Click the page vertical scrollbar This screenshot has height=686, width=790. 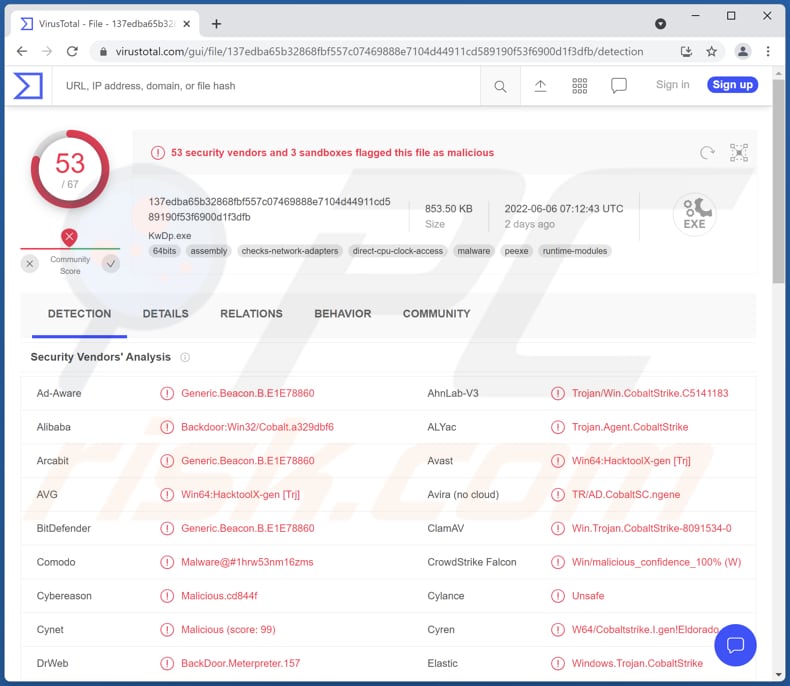[778, 200]
